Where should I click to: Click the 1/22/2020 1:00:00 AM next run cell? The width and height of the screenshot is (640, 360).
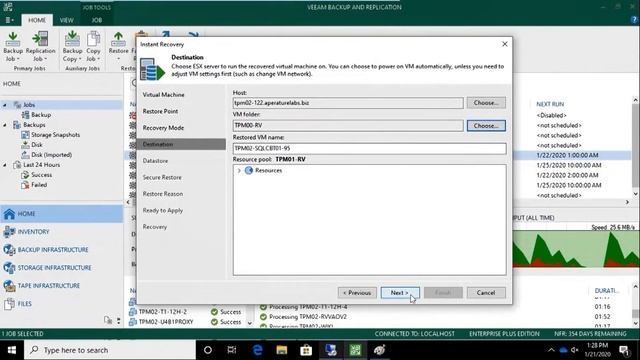pos(567,155)
